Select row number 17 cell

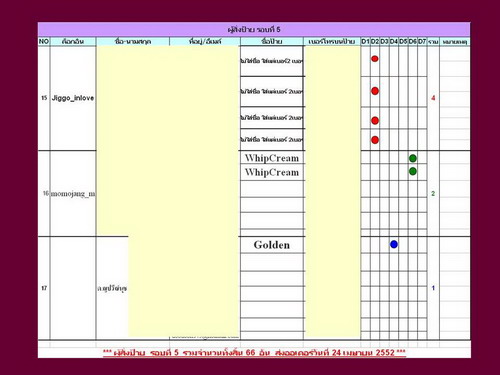point(44,288)
